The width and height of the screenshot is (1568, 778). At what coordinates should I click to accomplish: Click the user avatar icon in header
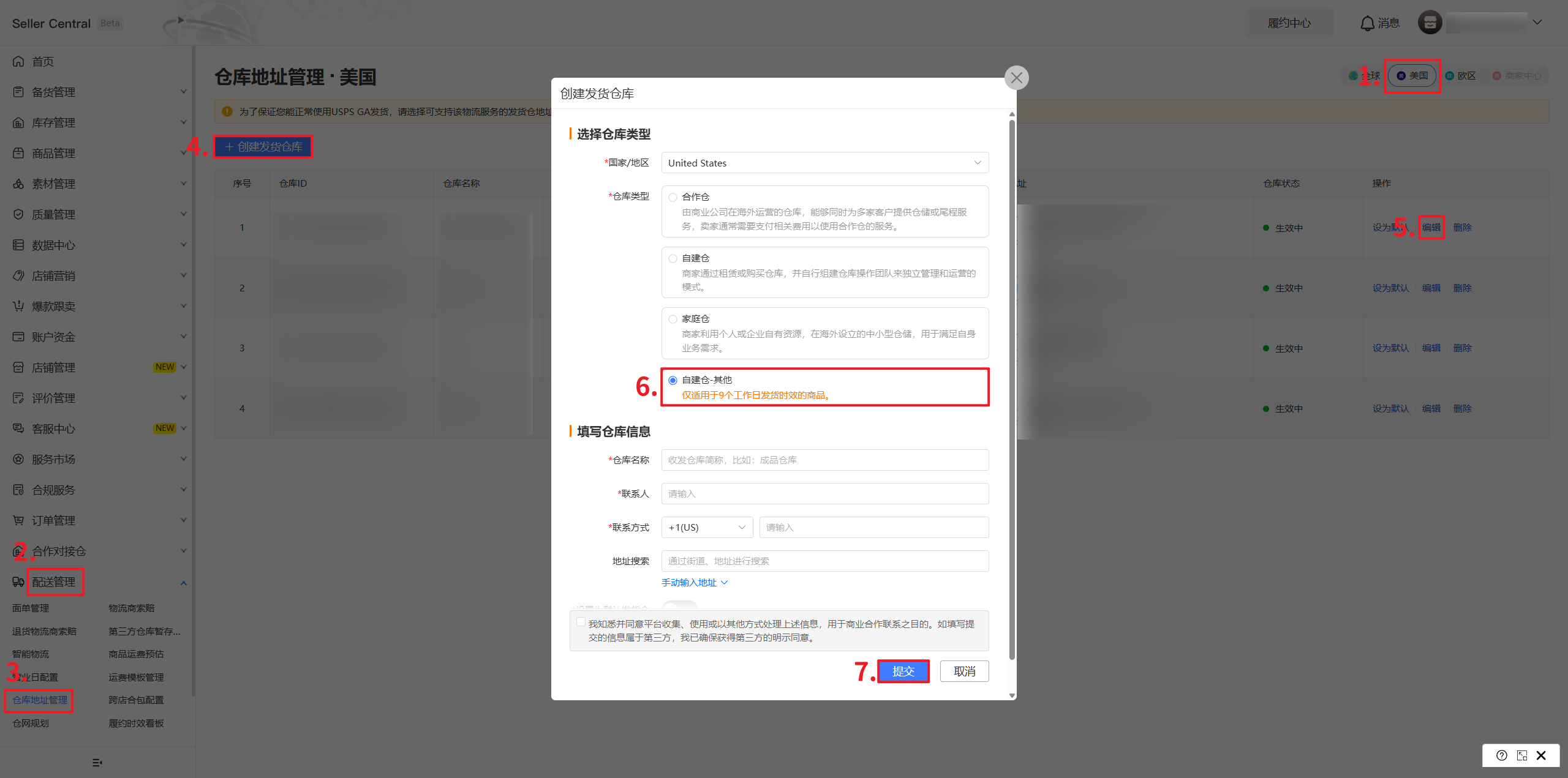(1430, 23)
